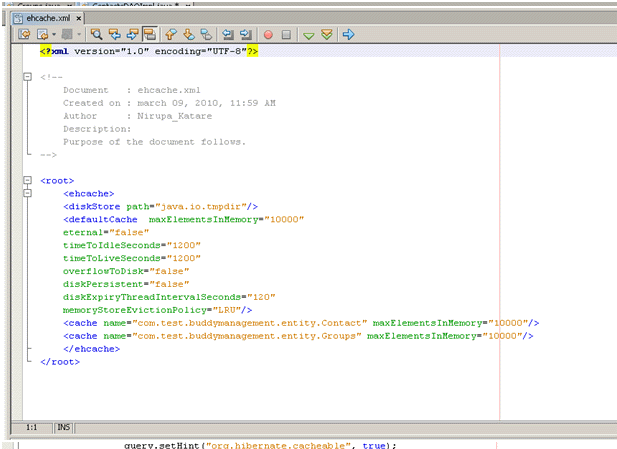The image size is (617, 449).
Task: Click memoryStoreEvictionPolicy="LRU" line
Action: tap(157, 310)
